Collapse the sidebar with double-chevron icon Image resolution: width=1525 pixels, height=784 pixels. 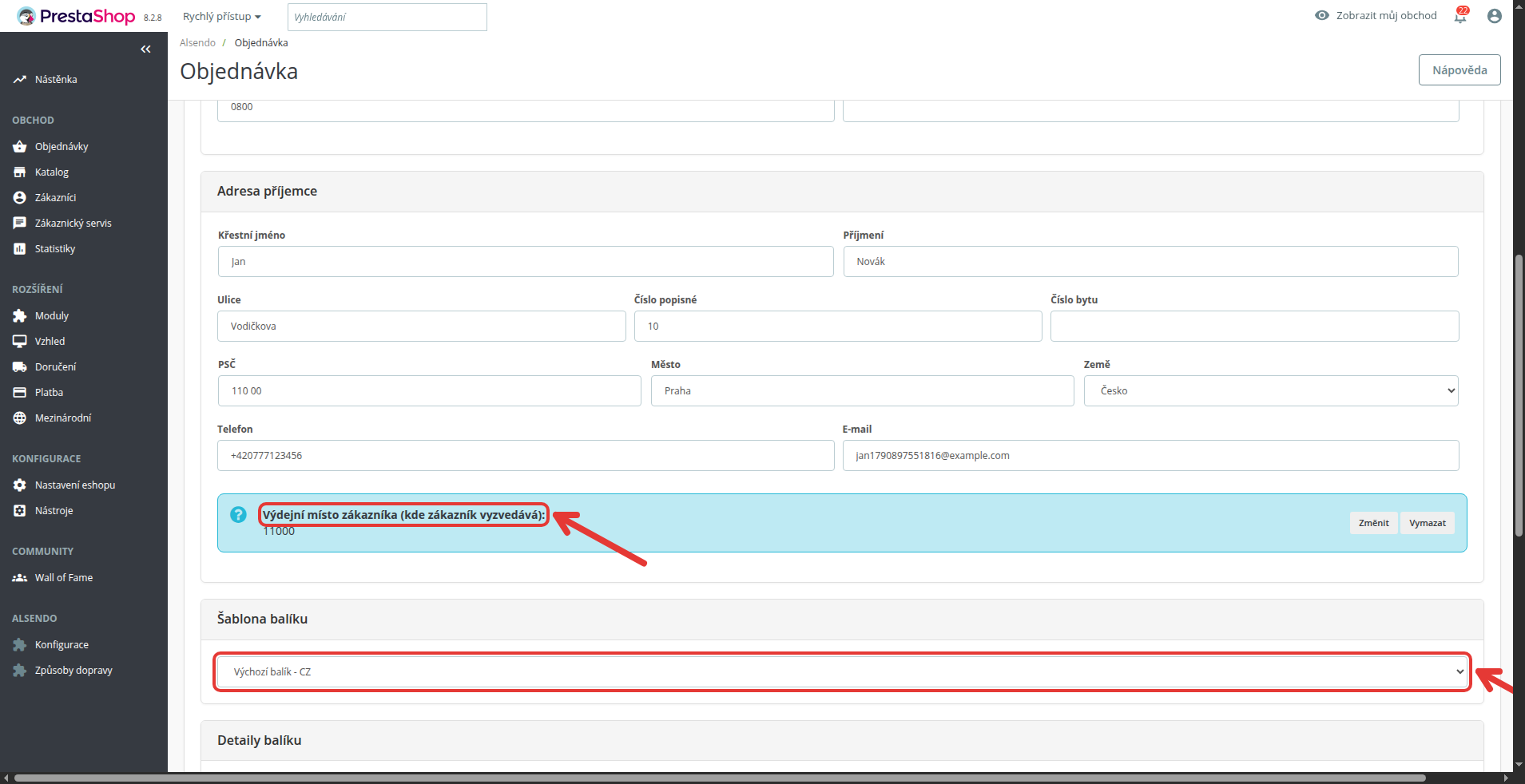click(x=145, y=49)
